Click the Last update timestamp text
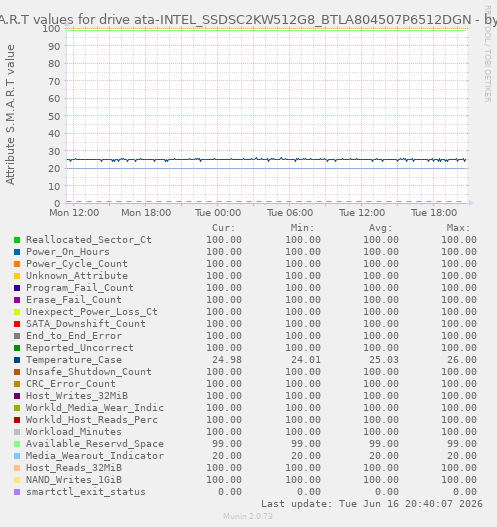The height and width of the screenshot is (527, 497). (372, 504)
